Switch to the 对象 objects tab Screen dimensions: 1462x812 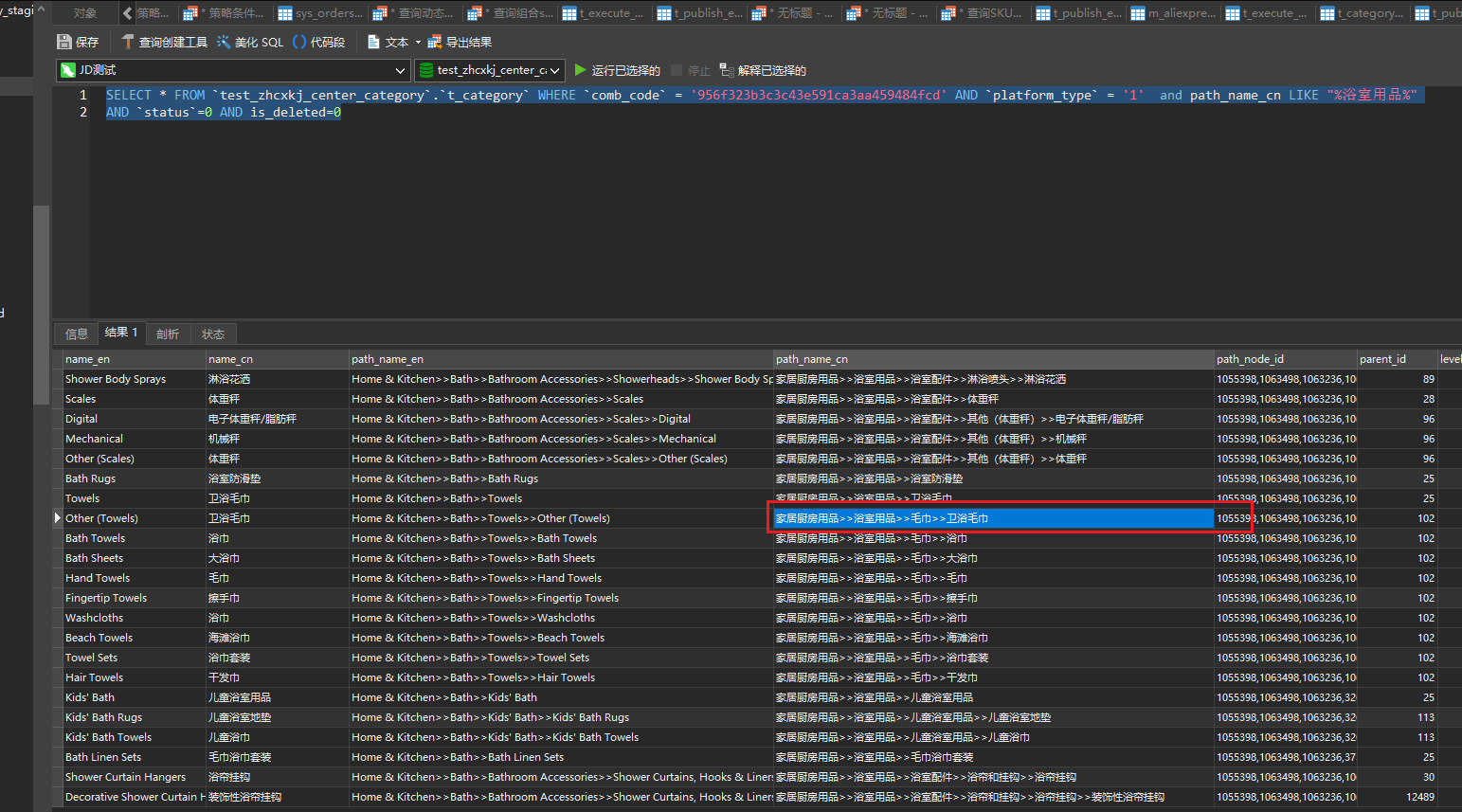85,13
